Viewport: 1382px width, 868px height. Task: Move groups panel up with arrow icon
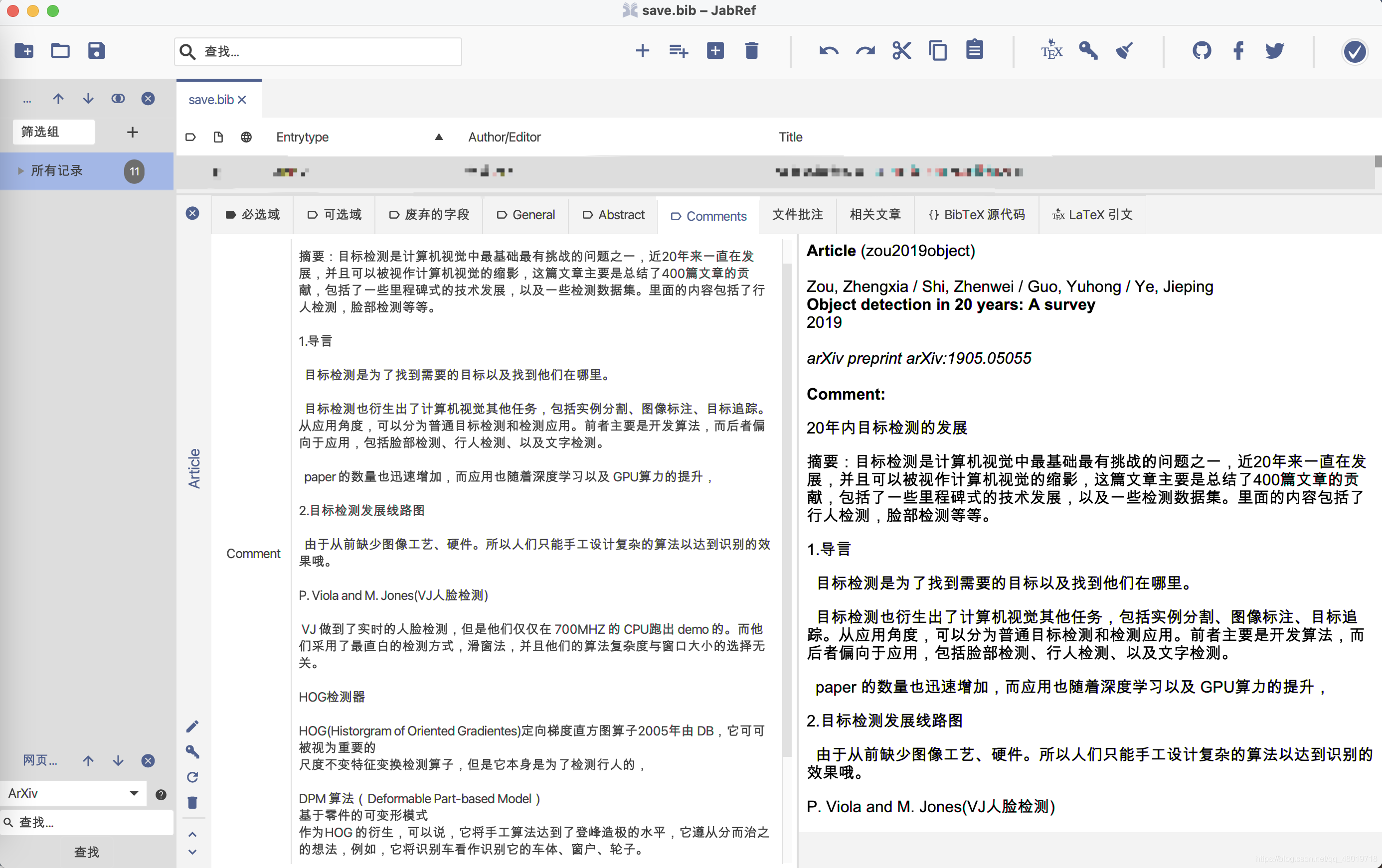(x=58, y=99)
